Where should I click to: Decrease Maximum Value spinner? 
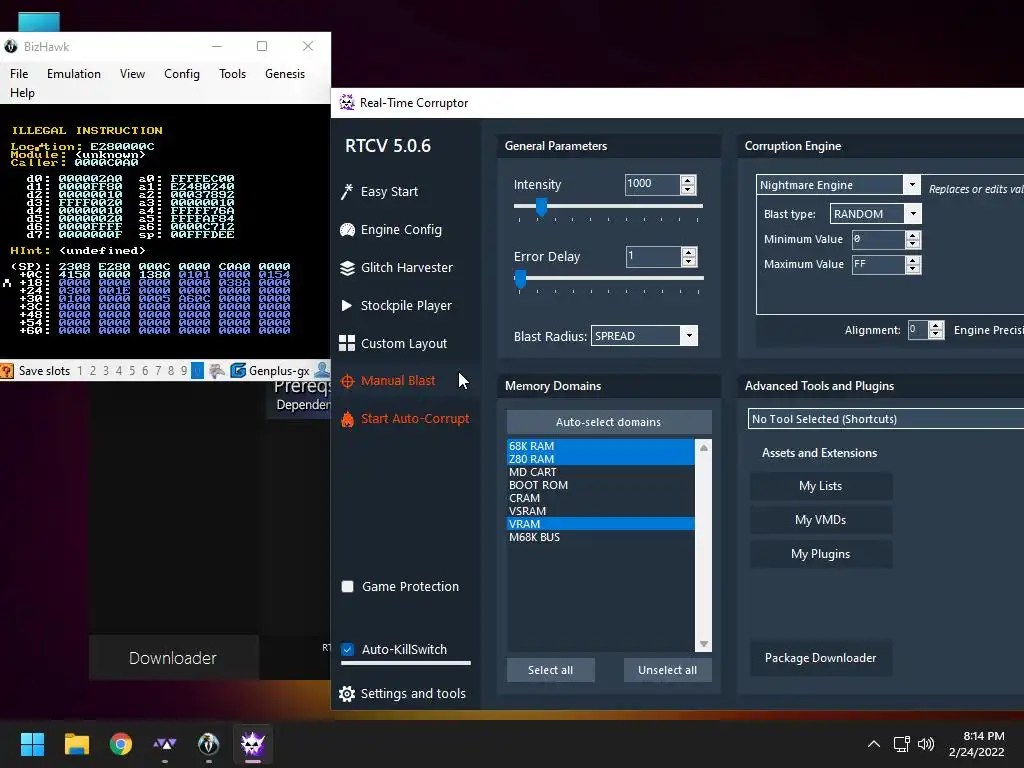click(x=913, y=268)
